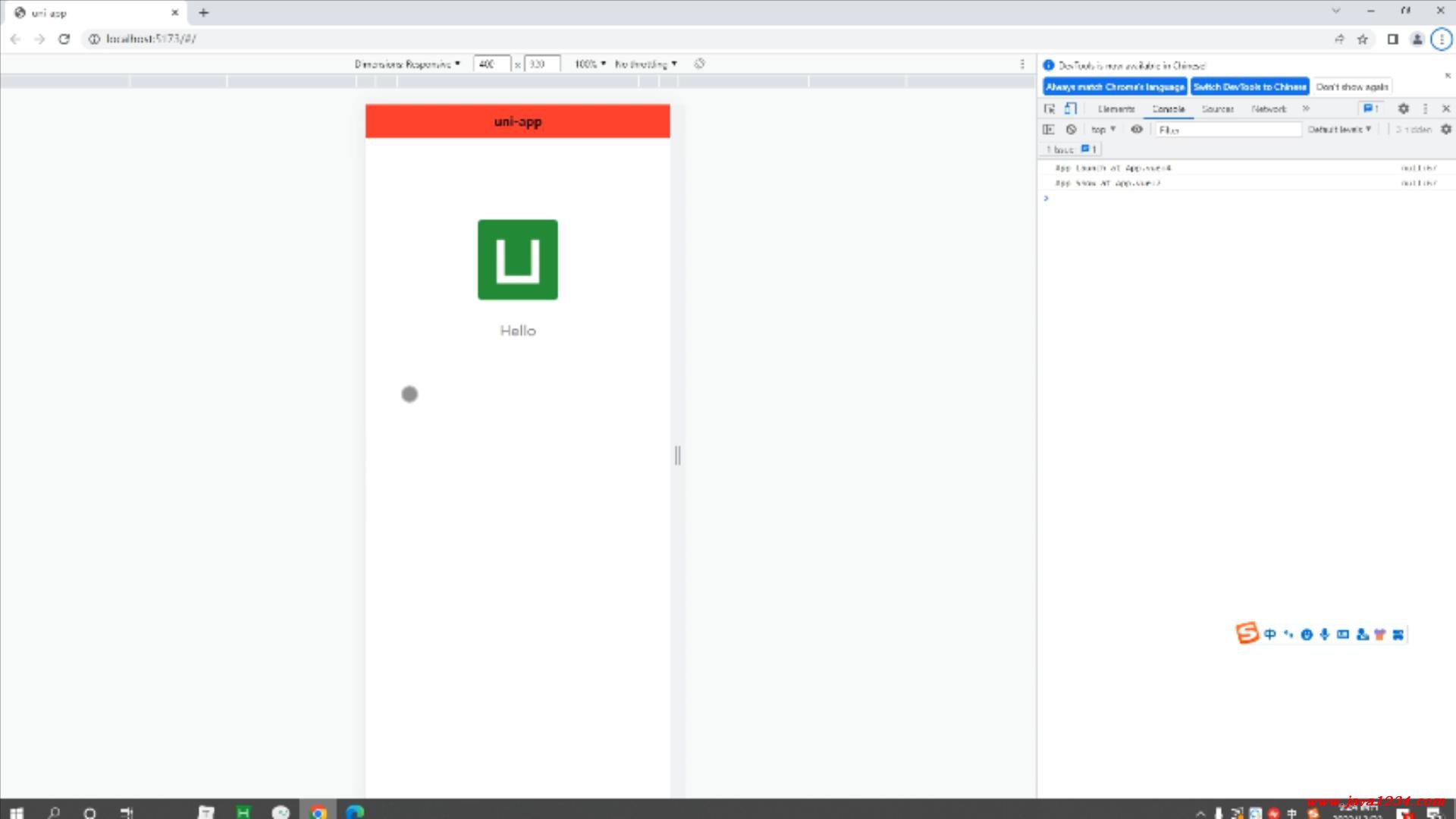Open App Launch log source link
The width and height of the screenshot is (1456, 819).
coord(1418,168)
